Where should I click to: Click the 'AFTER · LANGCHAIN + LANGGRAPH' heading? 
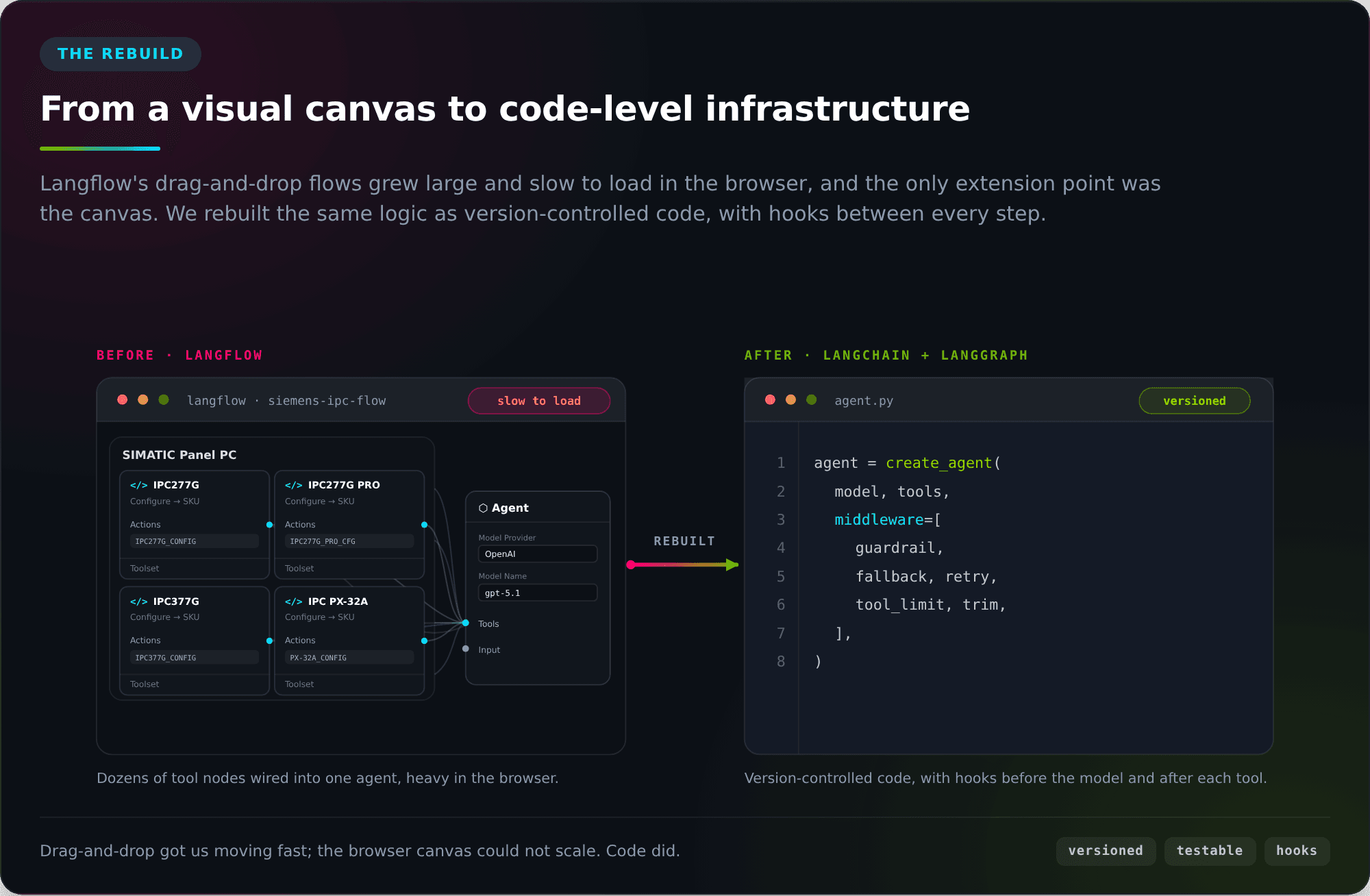886,356
